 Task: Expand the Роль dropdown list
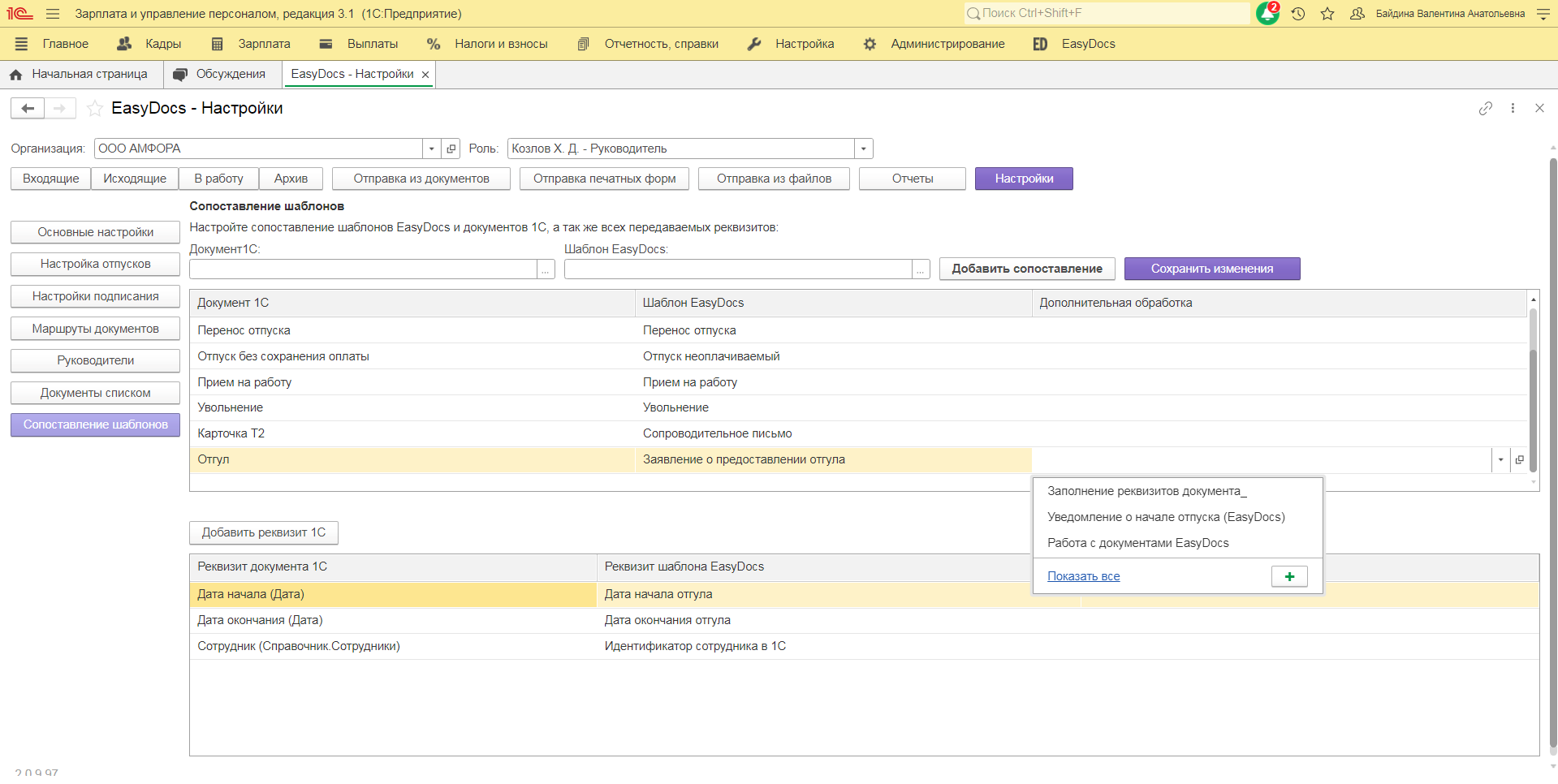click(x=863, y=149)
